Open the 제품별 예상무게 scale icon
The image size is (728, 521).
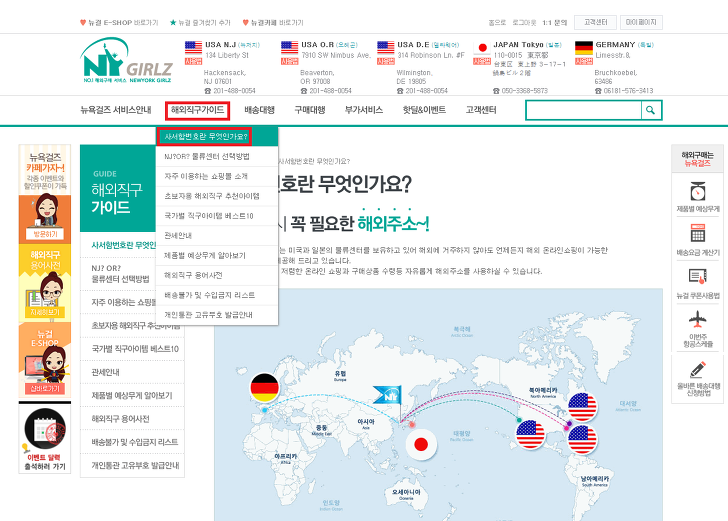tap(697, 191)
